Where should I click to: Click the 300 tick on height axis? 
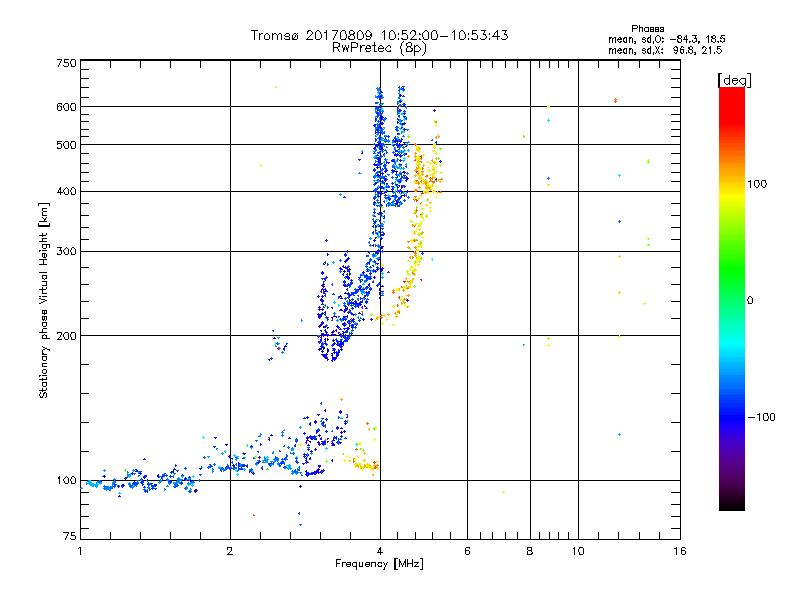click(66, 251)
